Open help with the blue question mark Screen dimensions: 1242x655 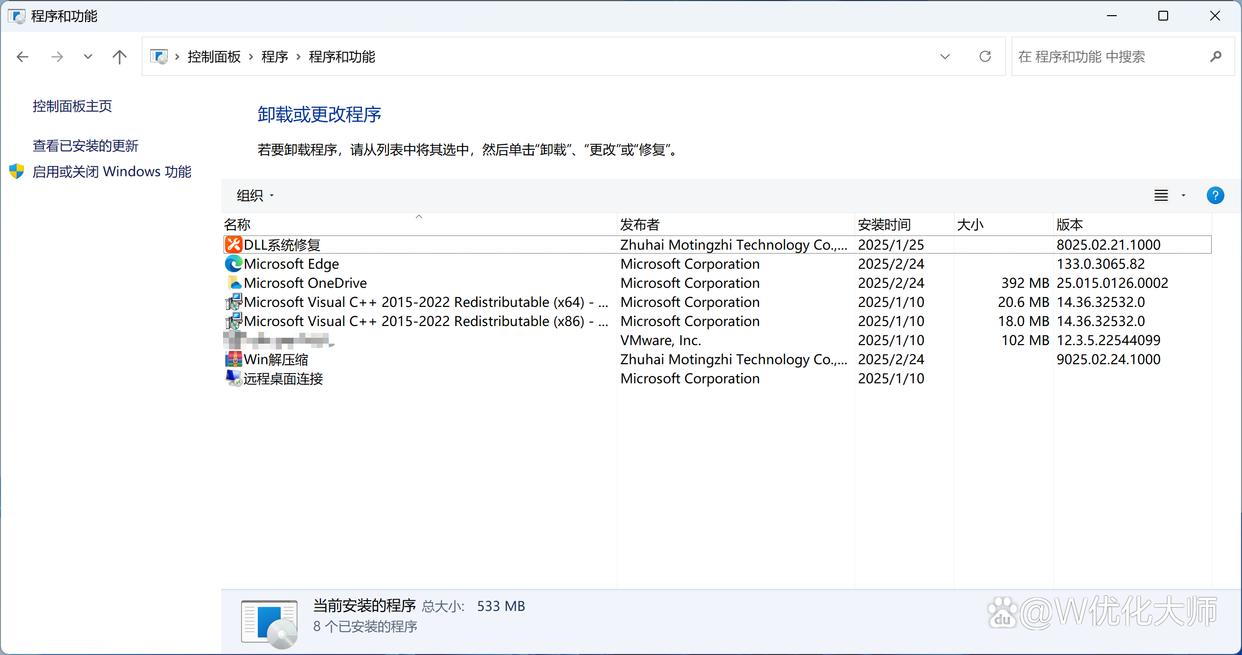[x=1215, y=196]
